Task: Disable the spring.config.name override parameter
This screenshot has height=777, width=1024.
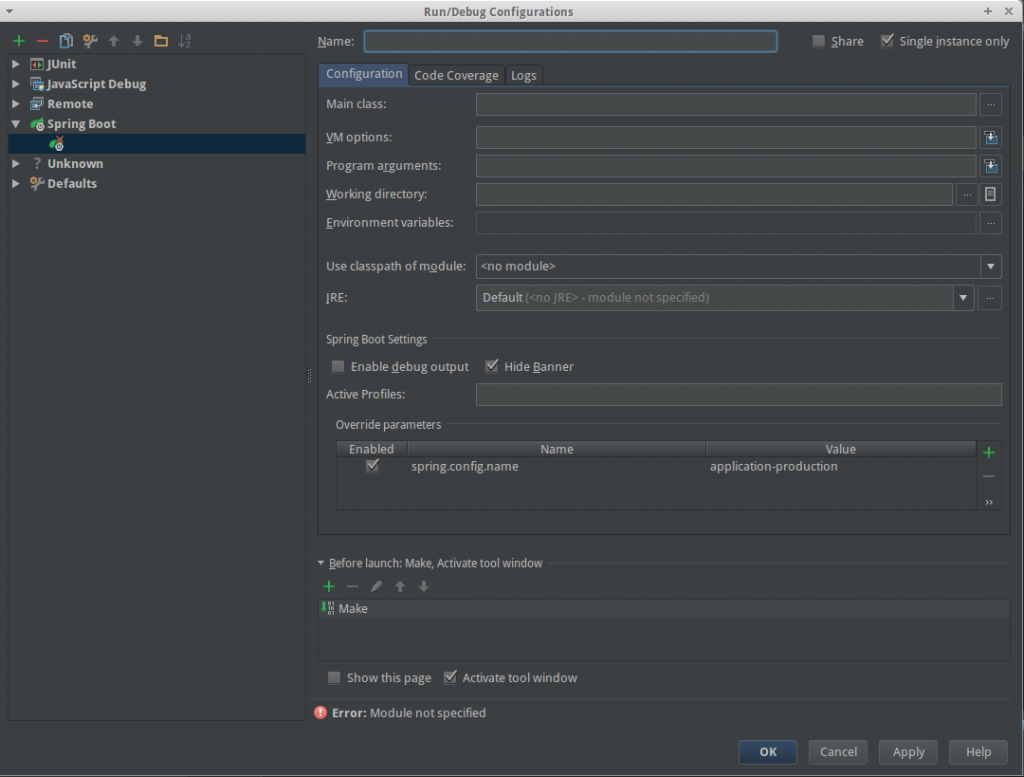Action: [372, 466]
